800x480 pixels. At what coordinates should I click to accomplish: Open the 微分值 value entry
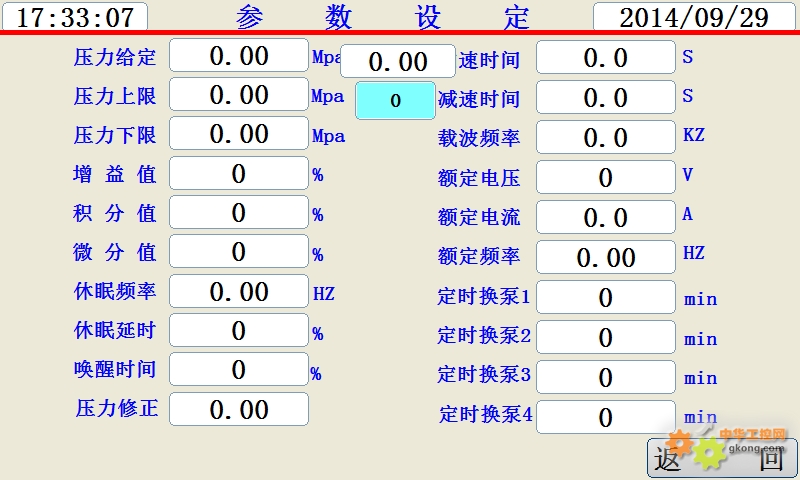point(239,252)
